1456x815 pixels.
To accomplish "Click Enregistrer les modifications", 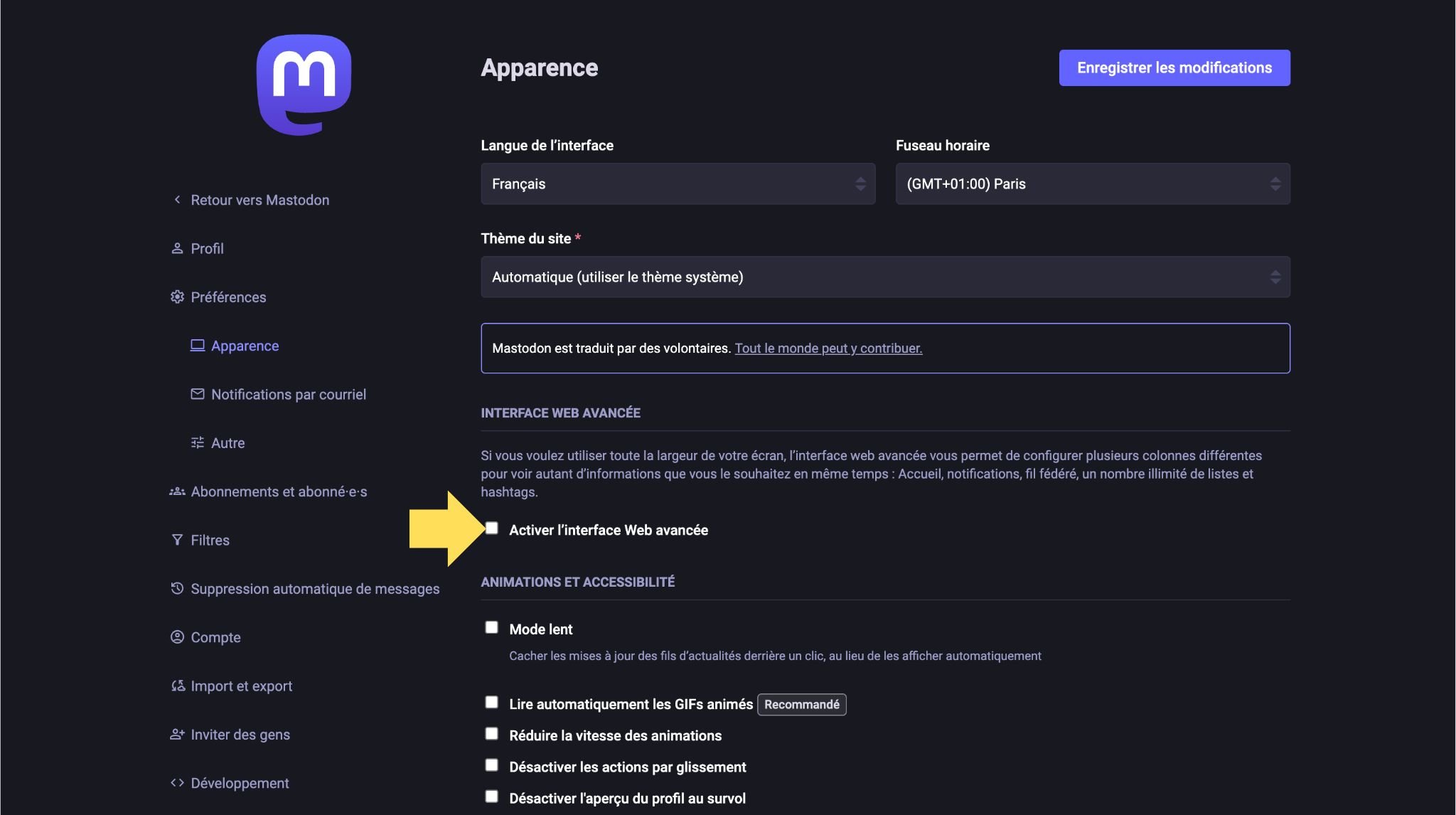I will click(x=1174, y=68).
